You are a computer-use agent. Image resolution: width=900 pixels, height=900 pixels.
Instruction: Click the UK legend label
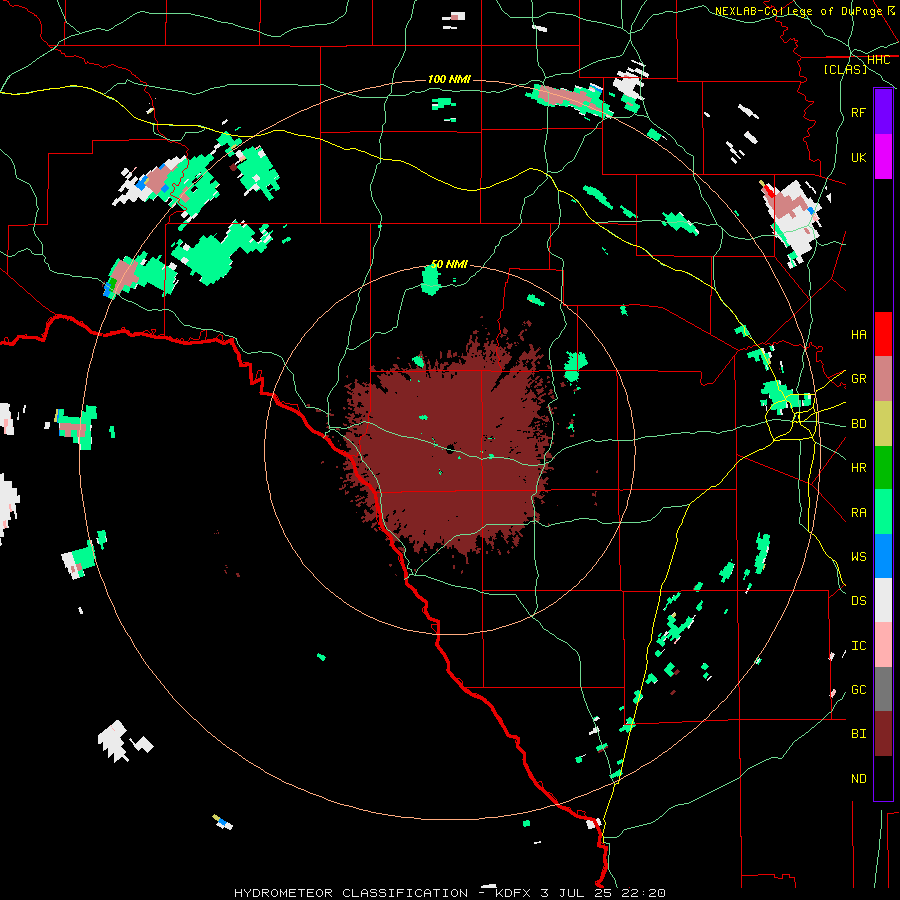tap(859, 158)
